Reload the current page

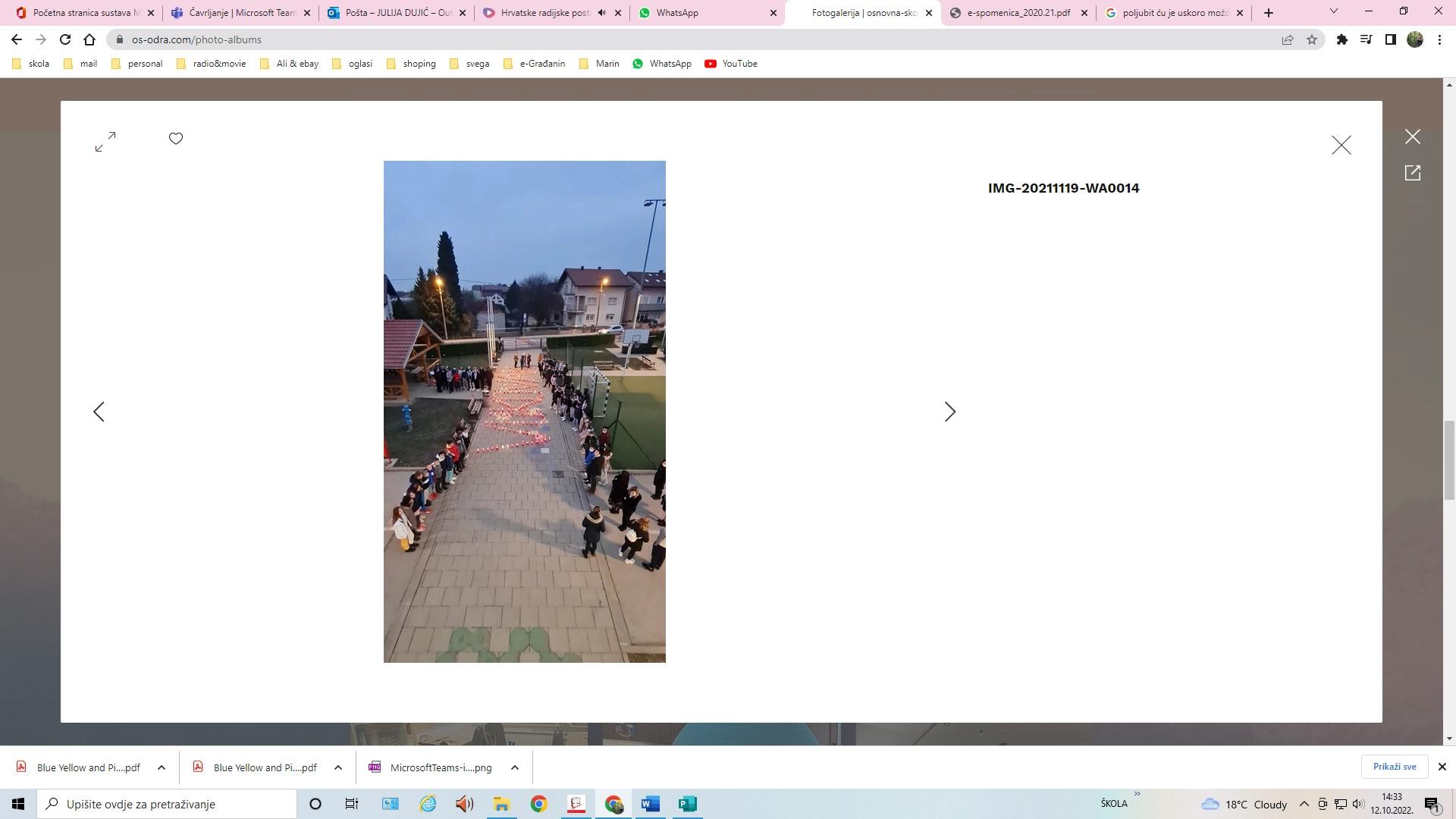click(65, 39)
